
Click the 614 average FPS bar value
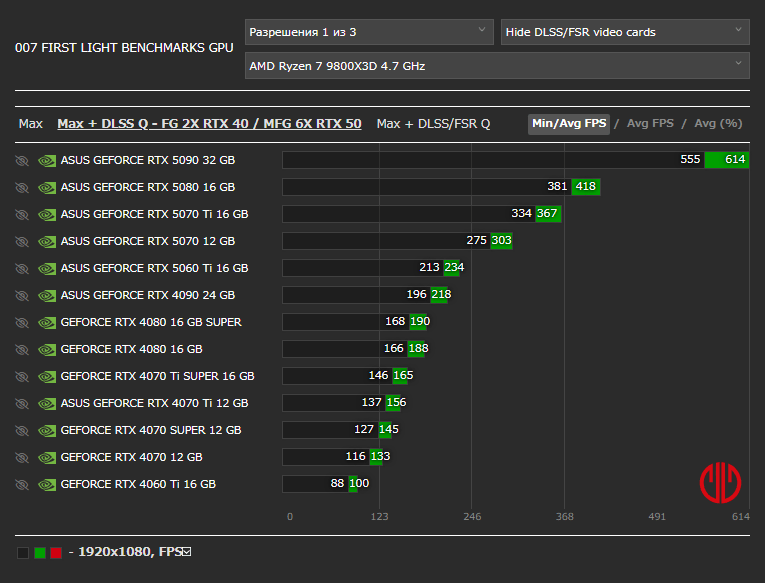[x=735, y=160]
